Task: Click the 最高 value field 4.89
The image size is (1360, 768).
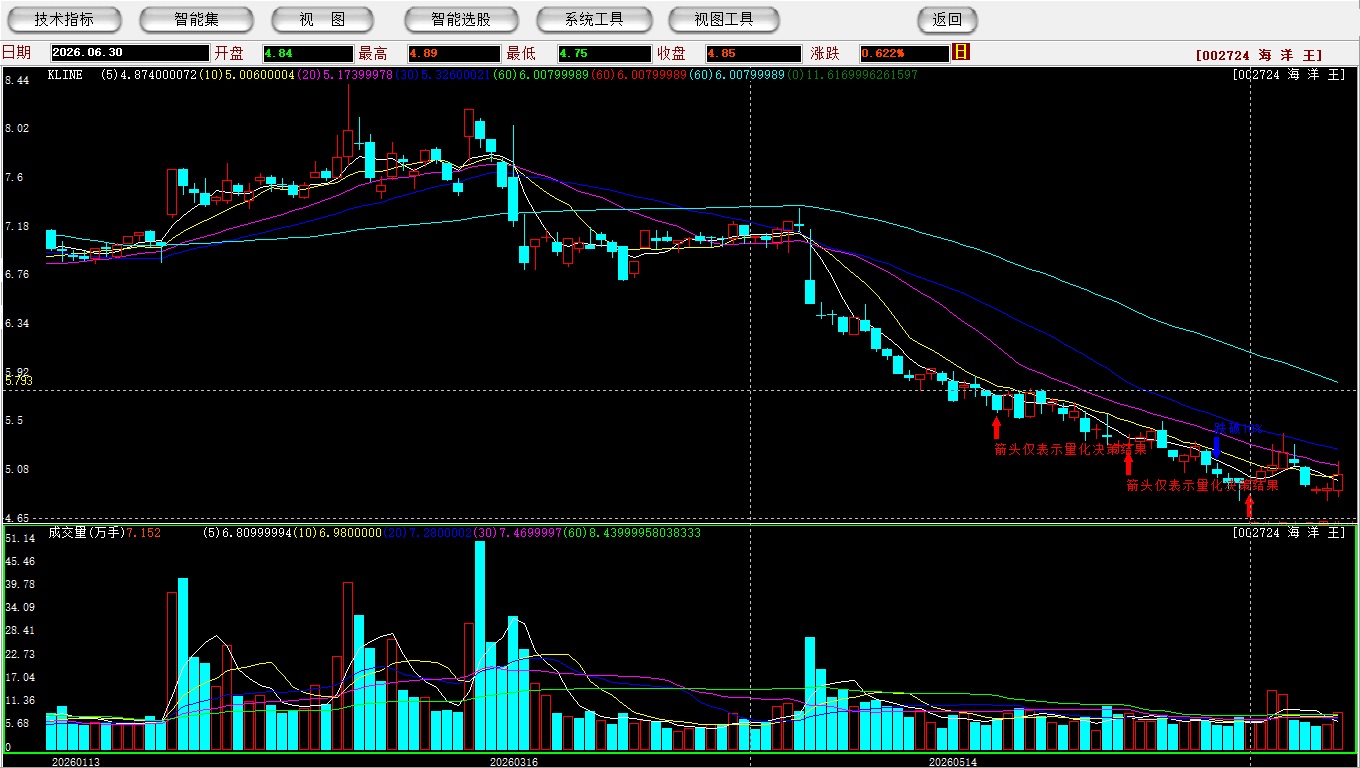Action: point(454,54)
